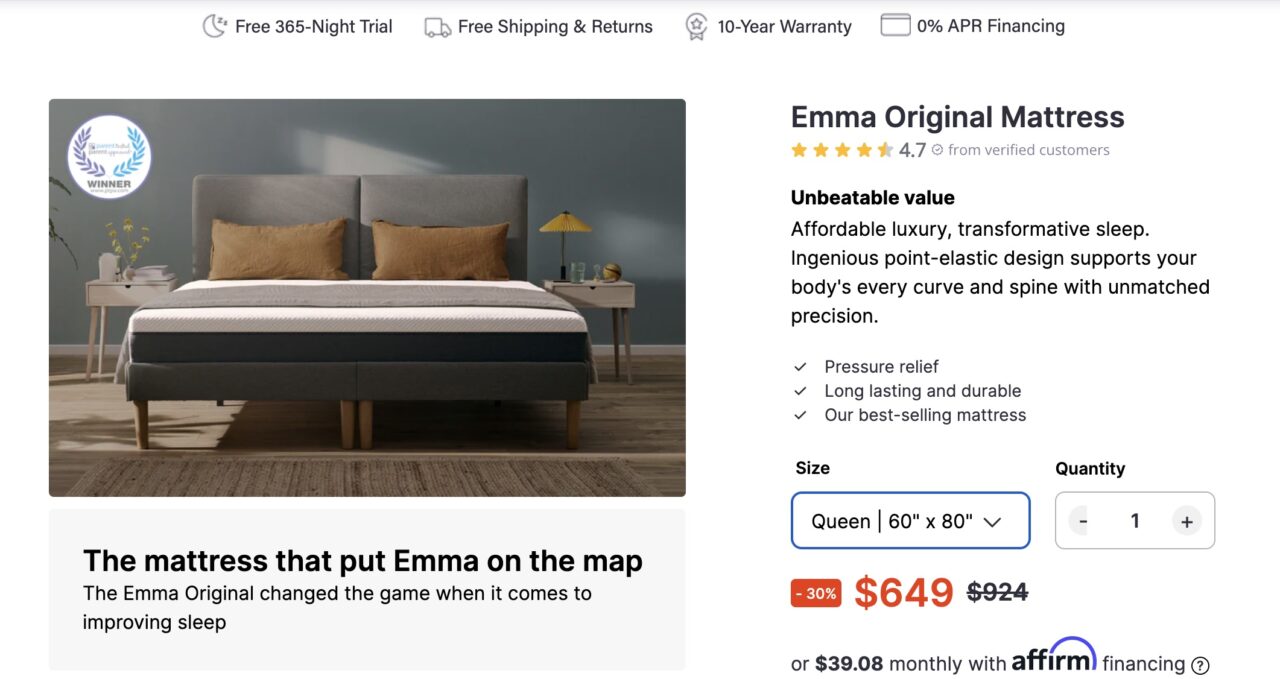Click the 10-Year Warranty badge icon

(695, 26)
